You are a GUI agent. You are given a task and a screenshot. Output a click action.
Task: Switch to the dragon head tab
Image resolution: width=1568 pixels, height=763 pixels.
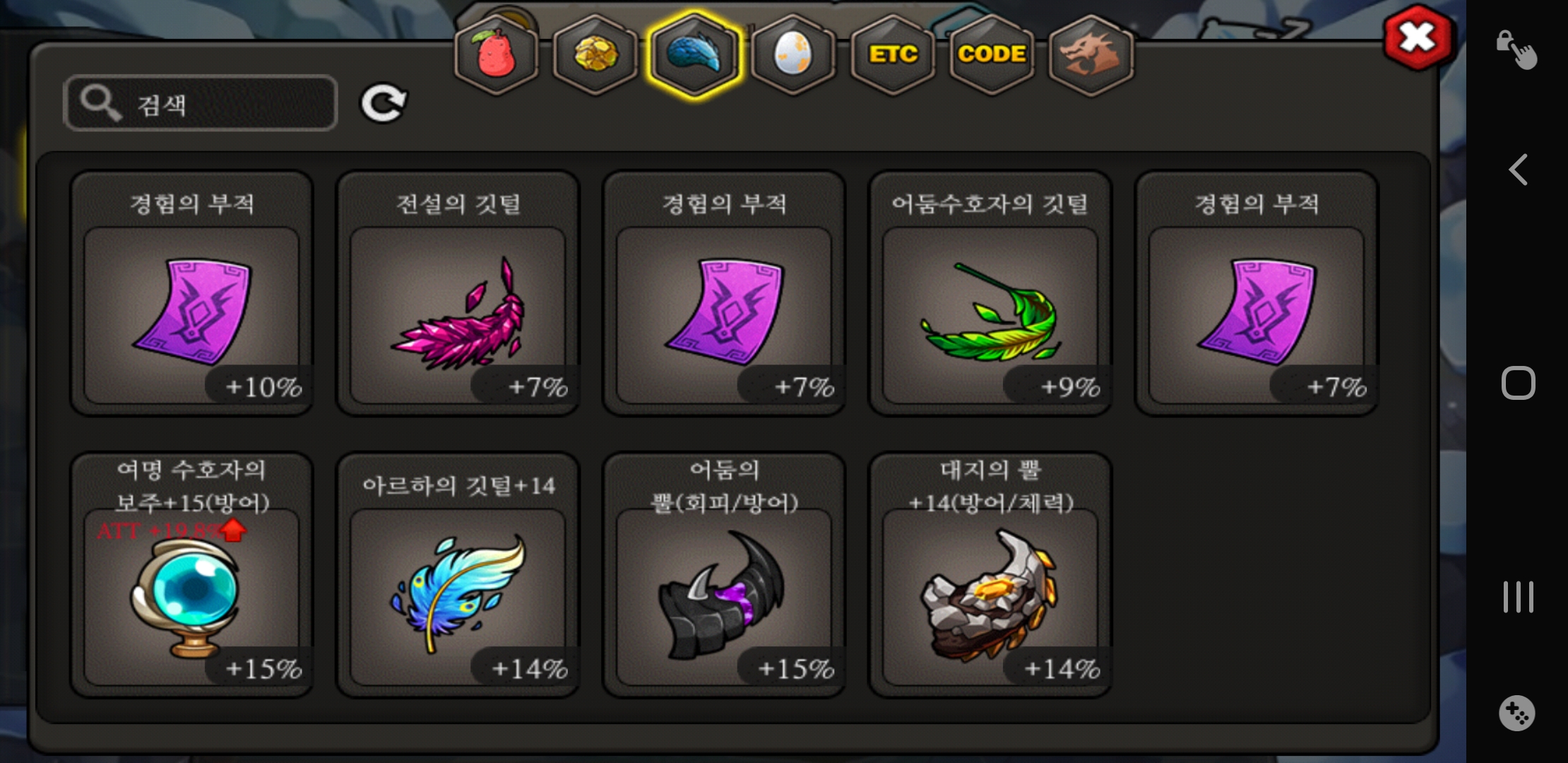pyautogui.click(x=1091, y=55)
